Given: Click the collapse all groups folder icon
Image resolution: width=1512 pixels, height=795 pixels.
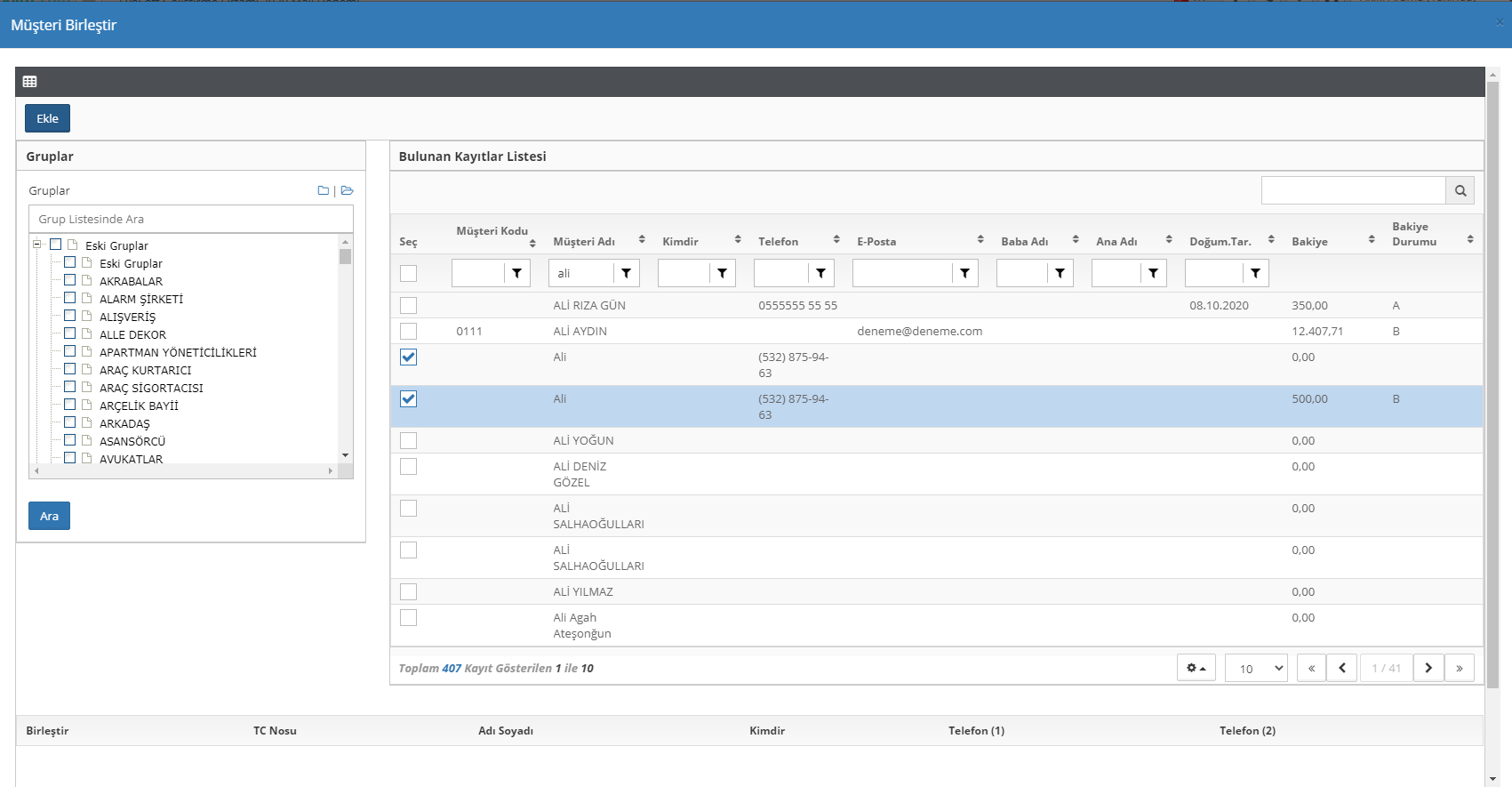Looking at the screenshot, I should (x=324, y=191).
